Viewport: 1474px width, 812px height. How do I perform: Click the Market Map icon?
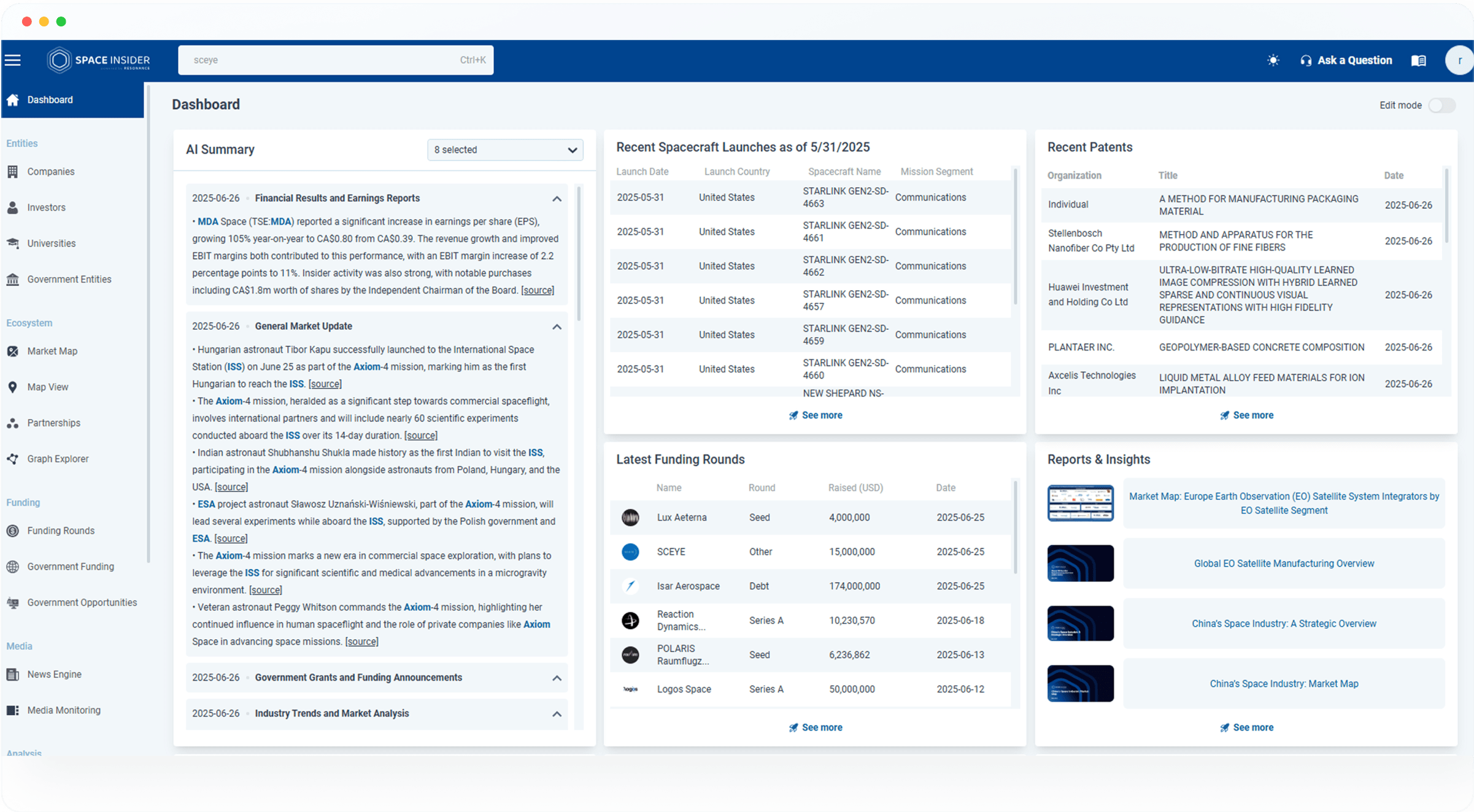pos(13,351)
